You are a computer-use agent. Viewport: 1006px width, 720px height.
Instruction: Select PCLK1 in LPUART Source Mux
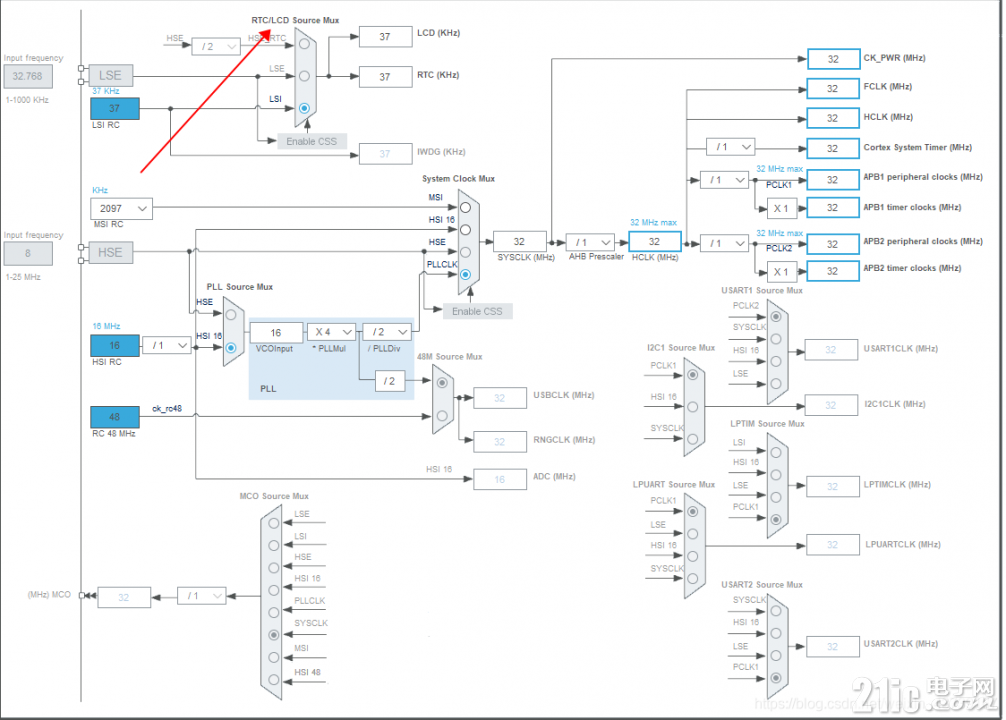pyautogui.click(x=692, y=511)
